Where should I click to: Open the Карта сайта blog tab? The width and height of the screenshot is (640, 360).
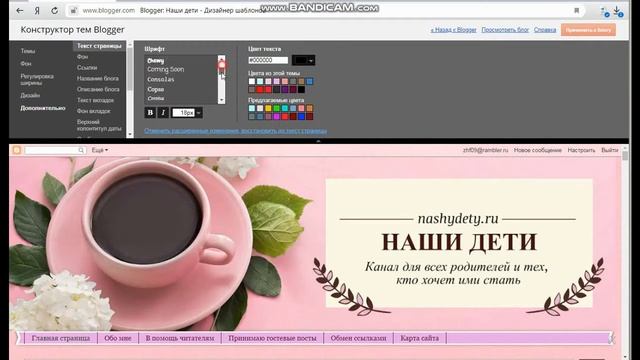click(420, 338)
